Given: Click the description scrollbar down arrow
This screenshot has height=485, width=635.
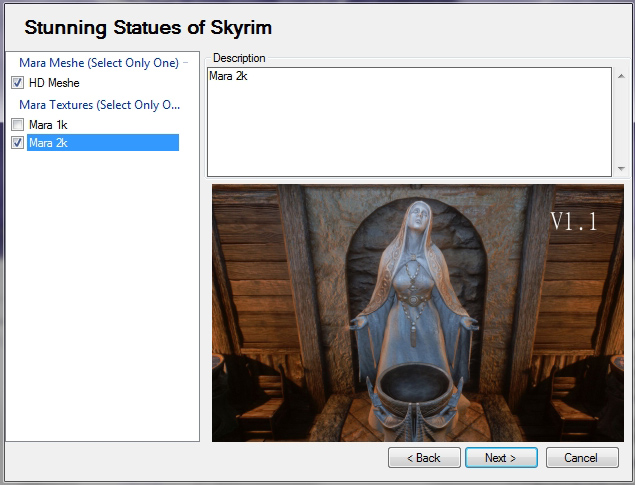Looking at the screenshot, I should [621, 168].
